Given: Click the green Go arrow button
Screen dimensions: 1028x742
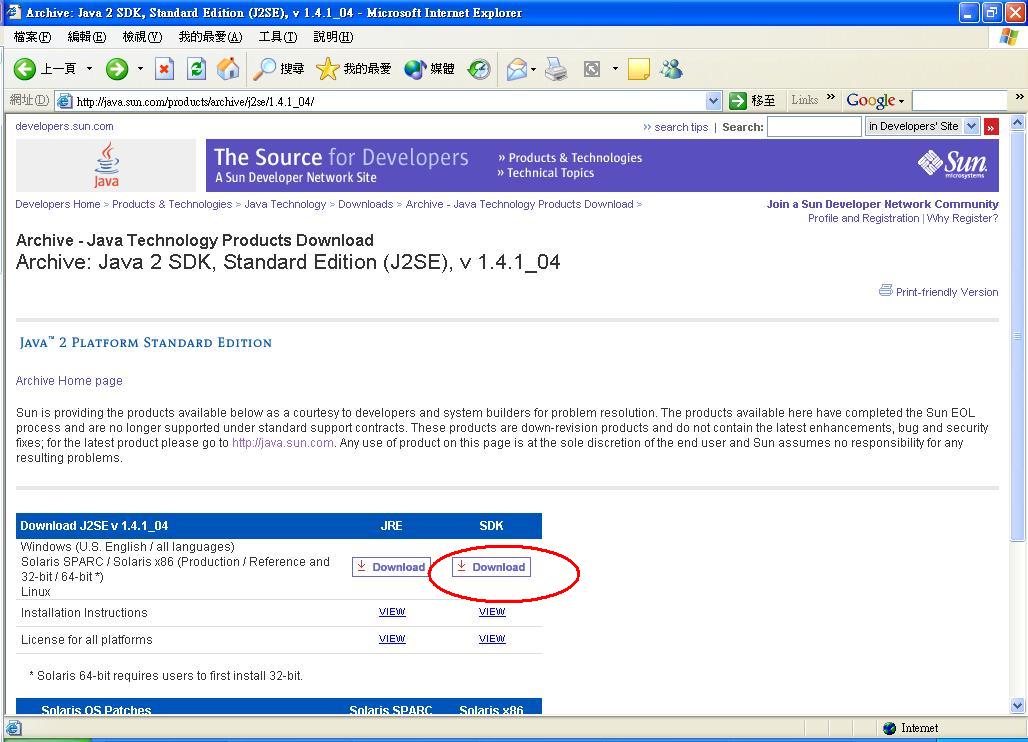Looking at the screenshot, I should (x=738, y=101).
